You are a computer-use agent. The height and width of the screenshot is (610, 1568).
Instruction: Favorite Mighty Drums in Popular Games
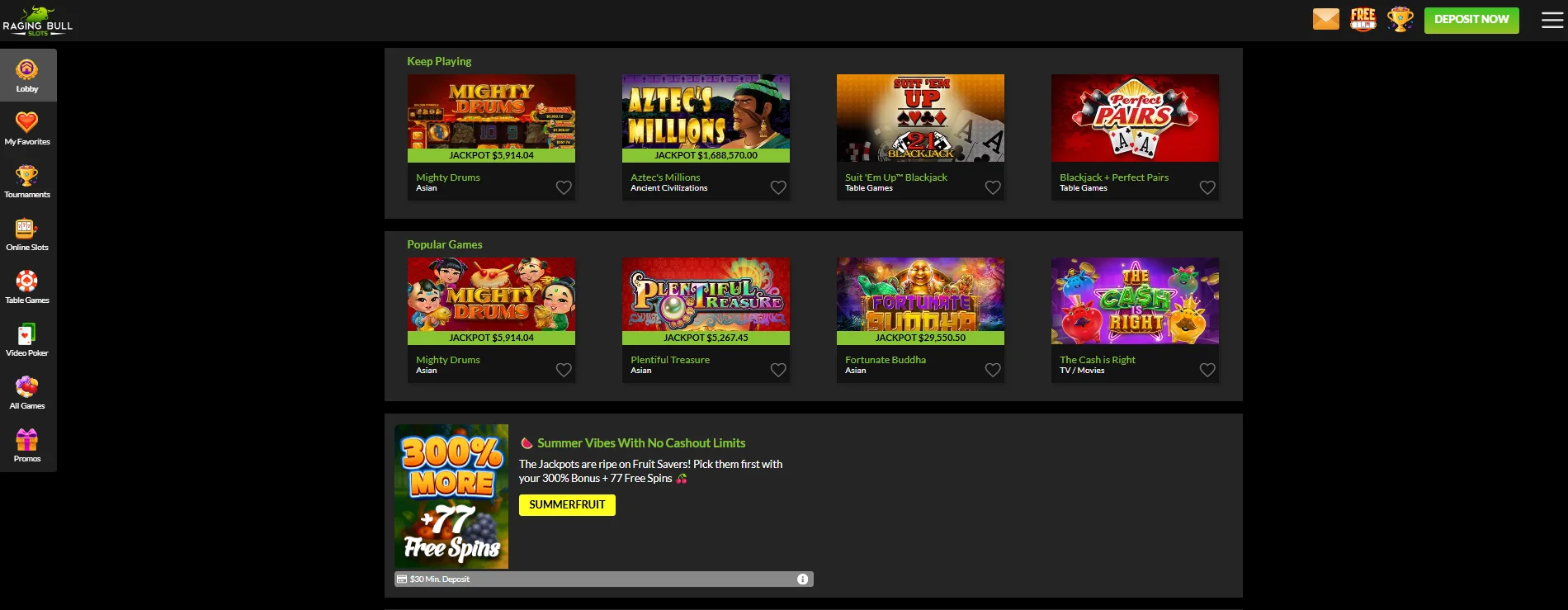564,370
